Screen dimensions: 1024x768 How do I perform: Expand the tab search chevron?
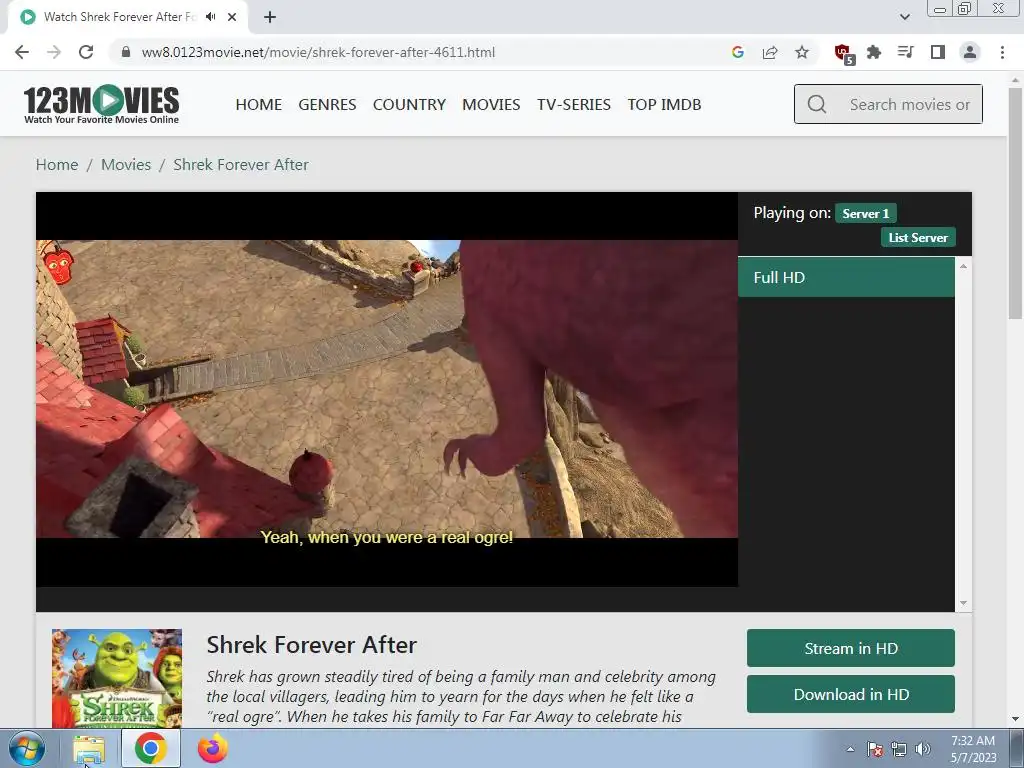pos(904,17)
